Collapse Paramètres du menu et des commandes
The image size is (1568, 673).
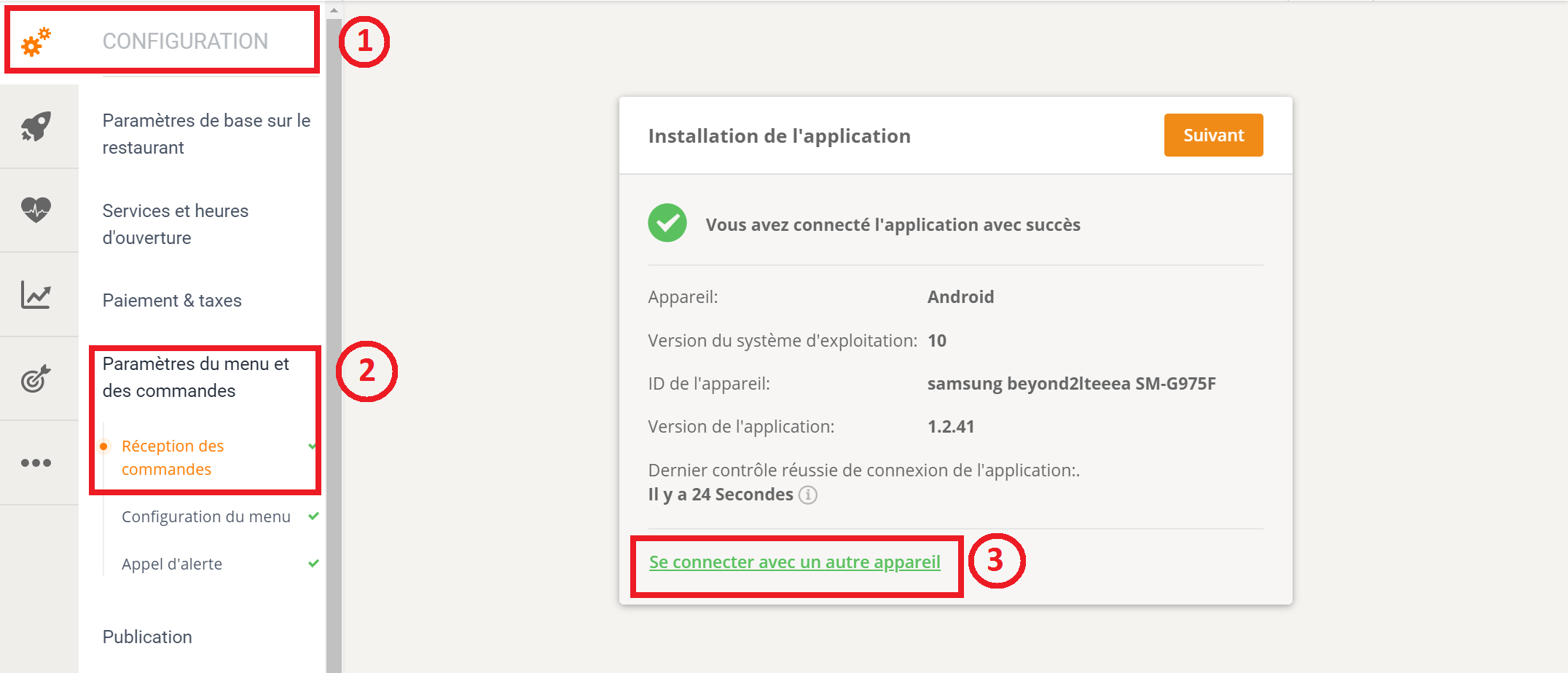(196, 377)
